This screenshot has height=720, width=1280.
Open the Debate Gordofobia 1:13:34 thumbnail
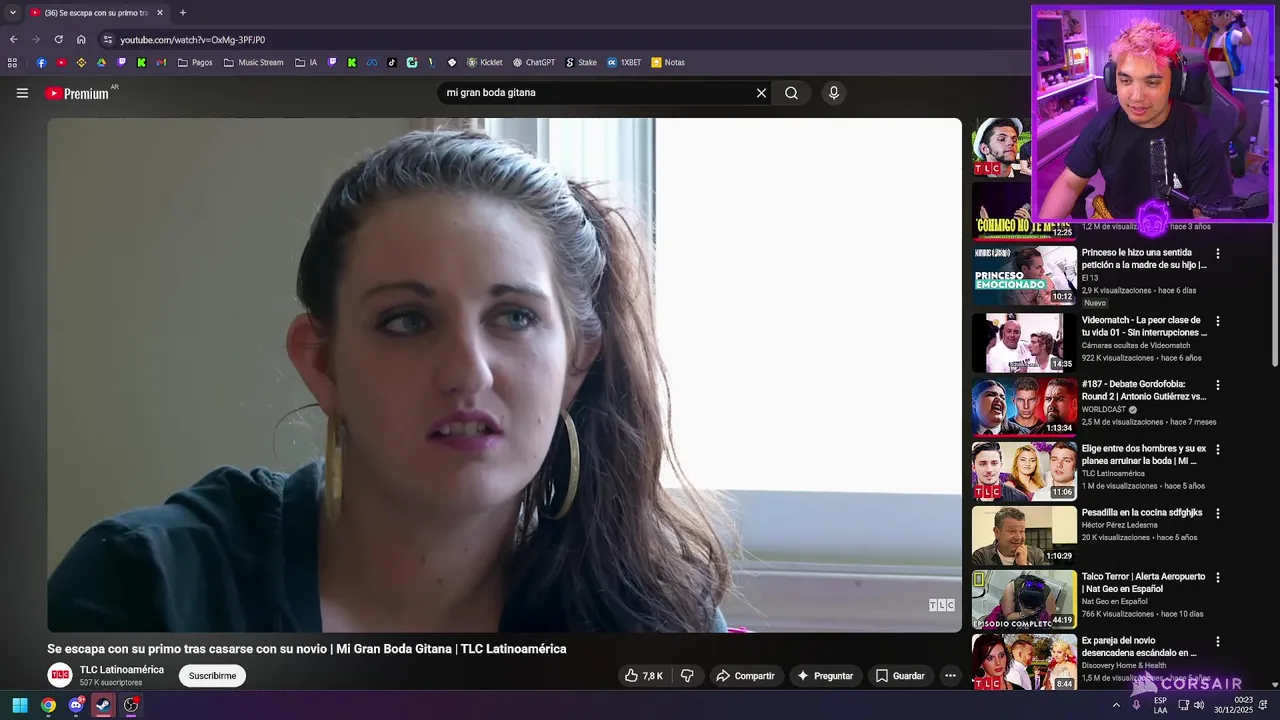[x=1024, y=407]
